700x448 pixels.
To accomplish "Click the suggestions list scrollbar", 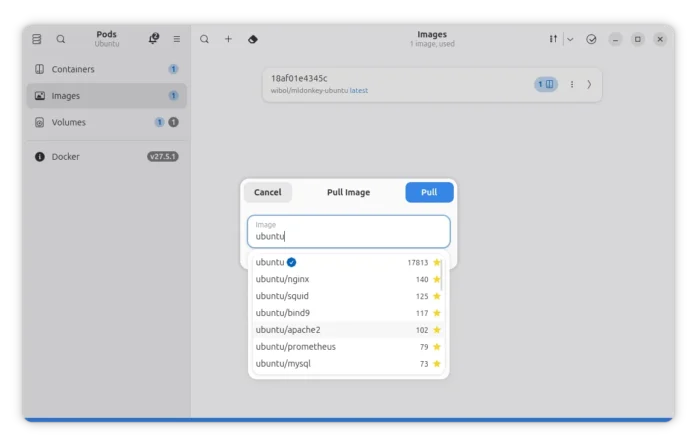I will [442, 274].
